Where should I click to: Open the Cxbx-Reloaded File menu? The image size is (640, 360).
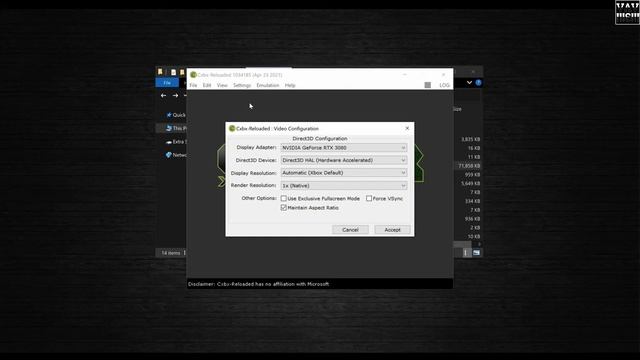point(193,85)
